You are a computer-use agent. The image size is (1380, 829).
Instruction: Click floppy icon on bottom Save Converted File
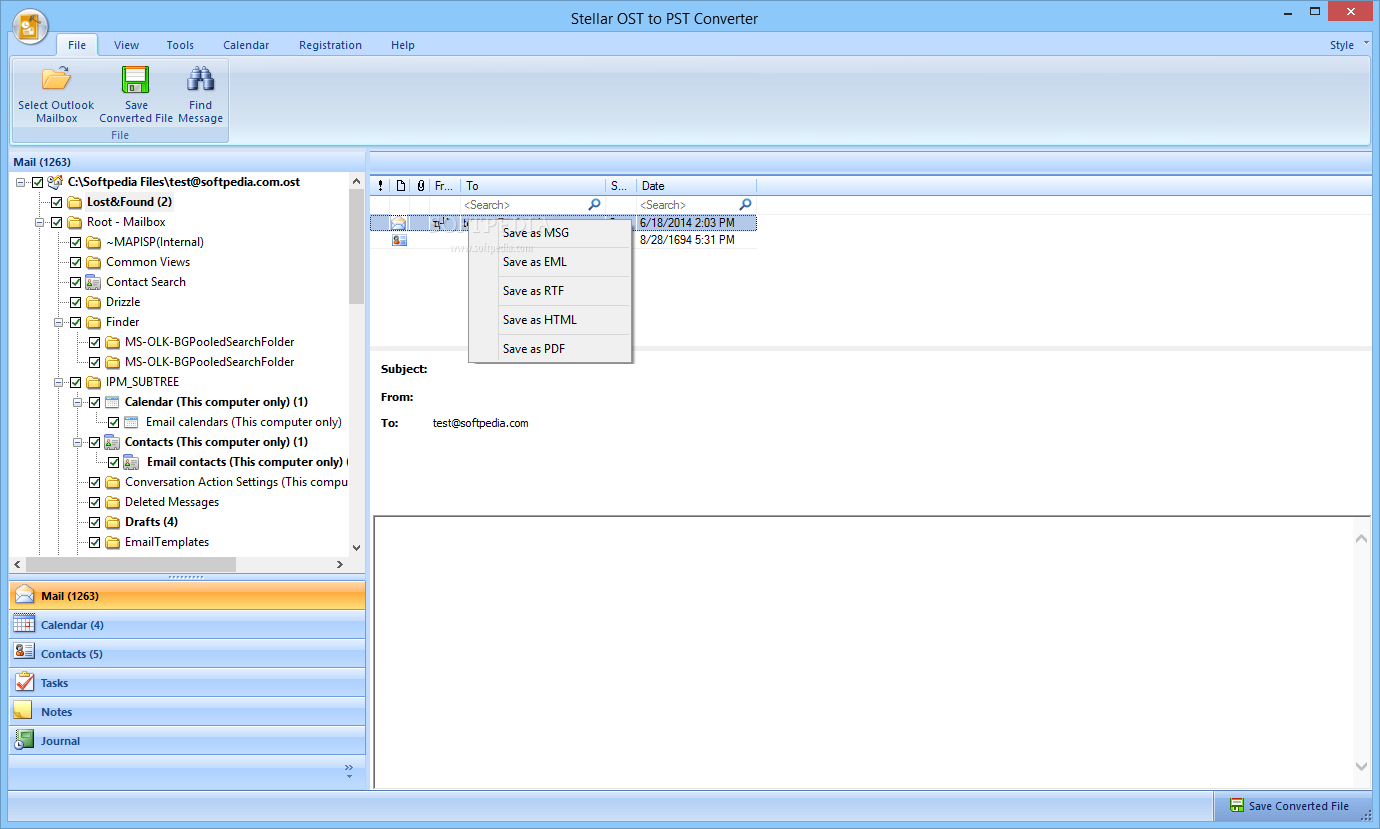click(1237, 805)
